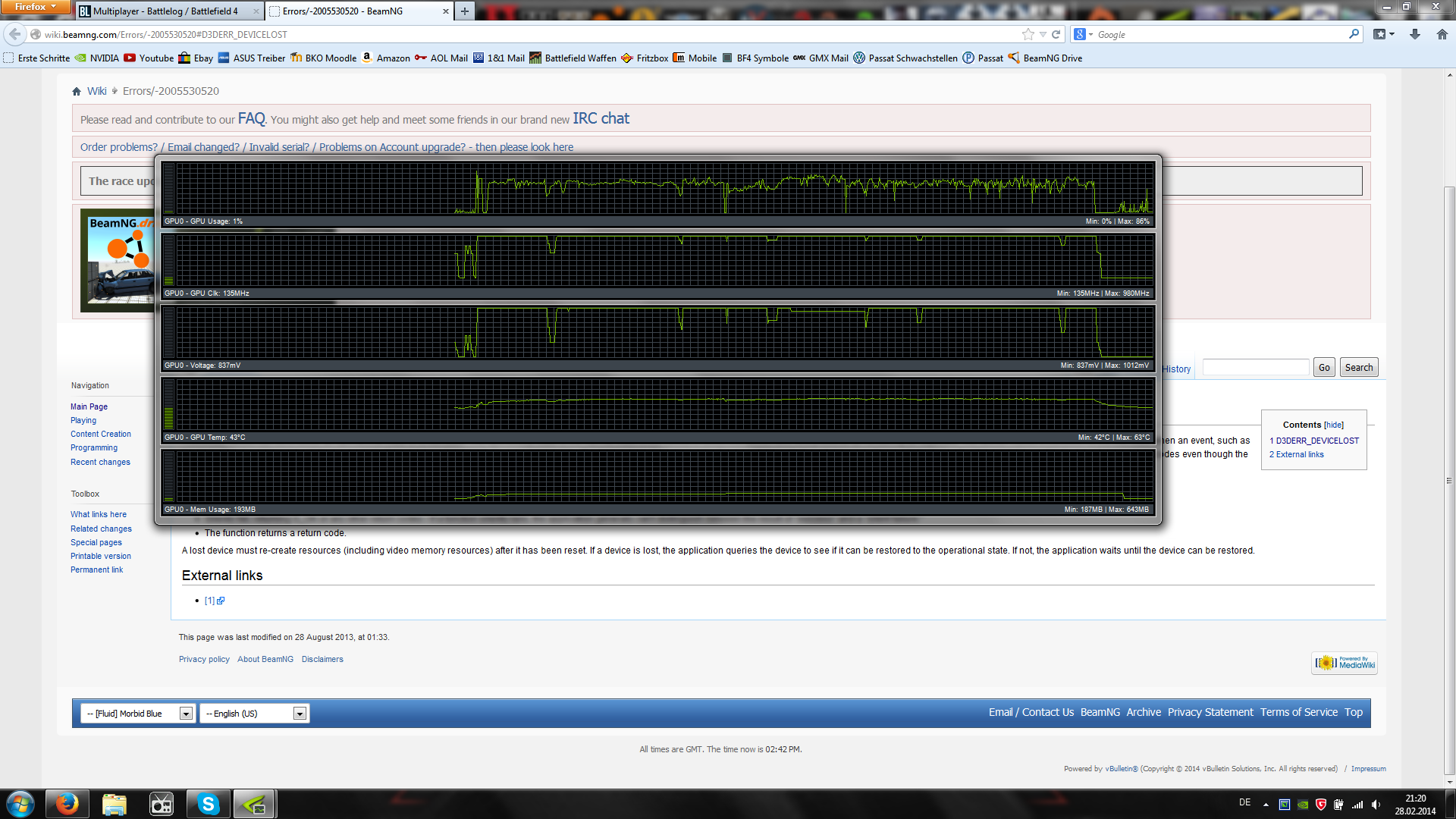Open a new browser tab with plus button
Screen dimensions: 1456x819
click(x=465, y=11)
